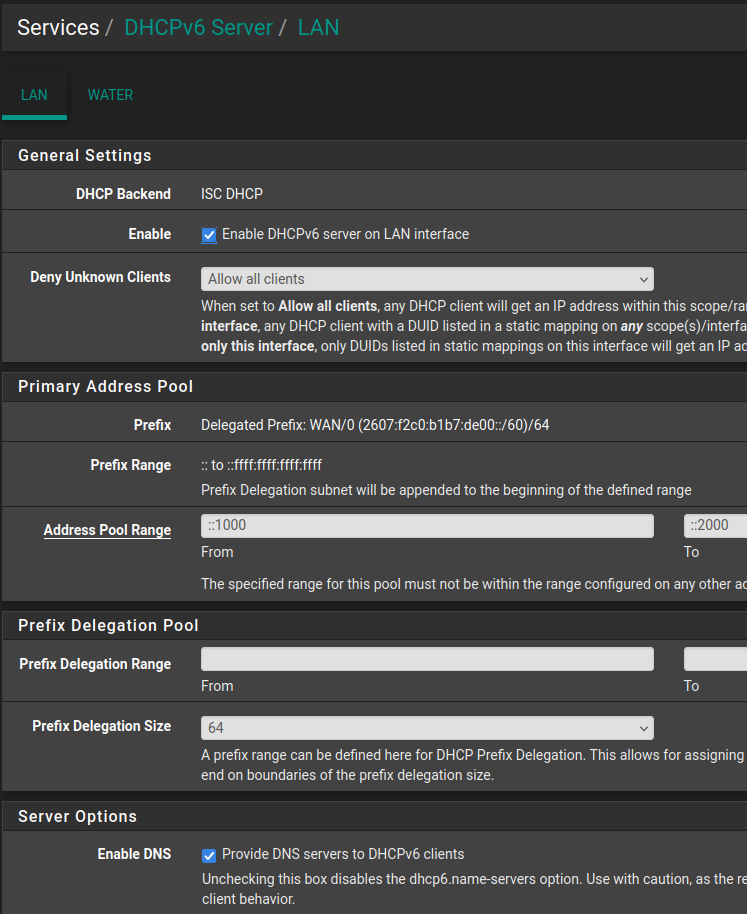Click the LAN breadcrumb in page title
Viewport: 747px width, 914px height.
(x=318, y=27)
